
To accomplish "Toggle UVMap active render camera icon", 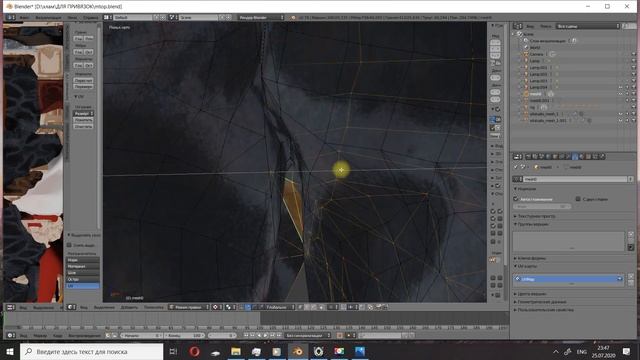I will tap(619, 279).
